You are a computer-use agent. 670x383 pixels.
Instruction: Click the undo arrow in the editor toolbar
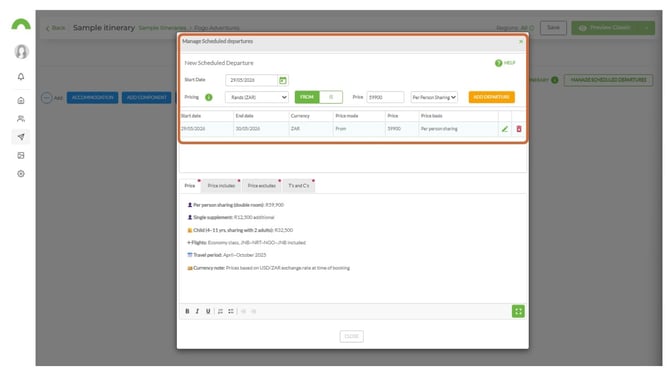244,311
